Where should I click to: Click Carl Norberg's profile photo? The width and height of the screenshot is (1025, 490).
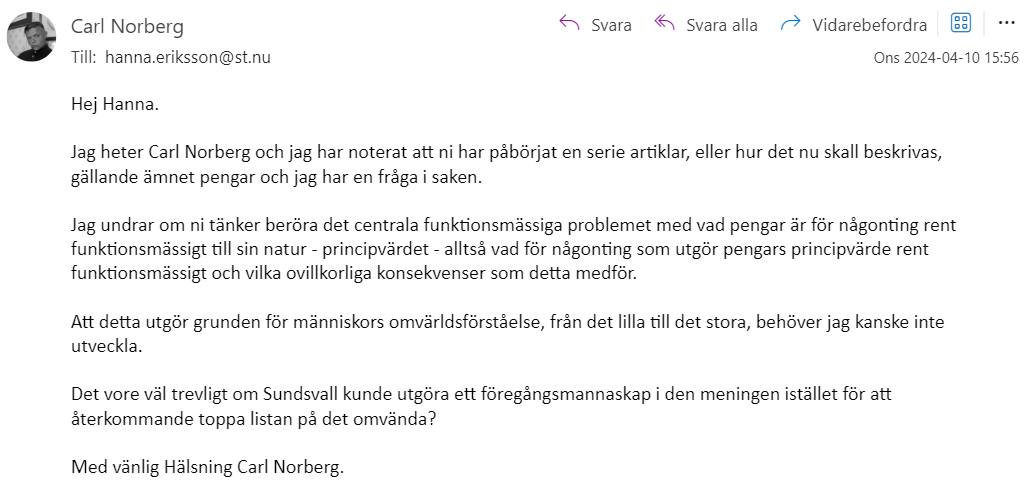coord(32,37)
